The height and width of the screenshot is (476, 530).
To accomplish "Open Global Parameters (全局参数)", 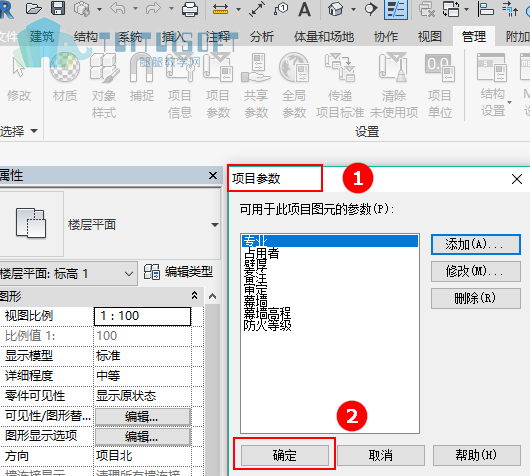I will pyautogui.click(x=294, y=86).
